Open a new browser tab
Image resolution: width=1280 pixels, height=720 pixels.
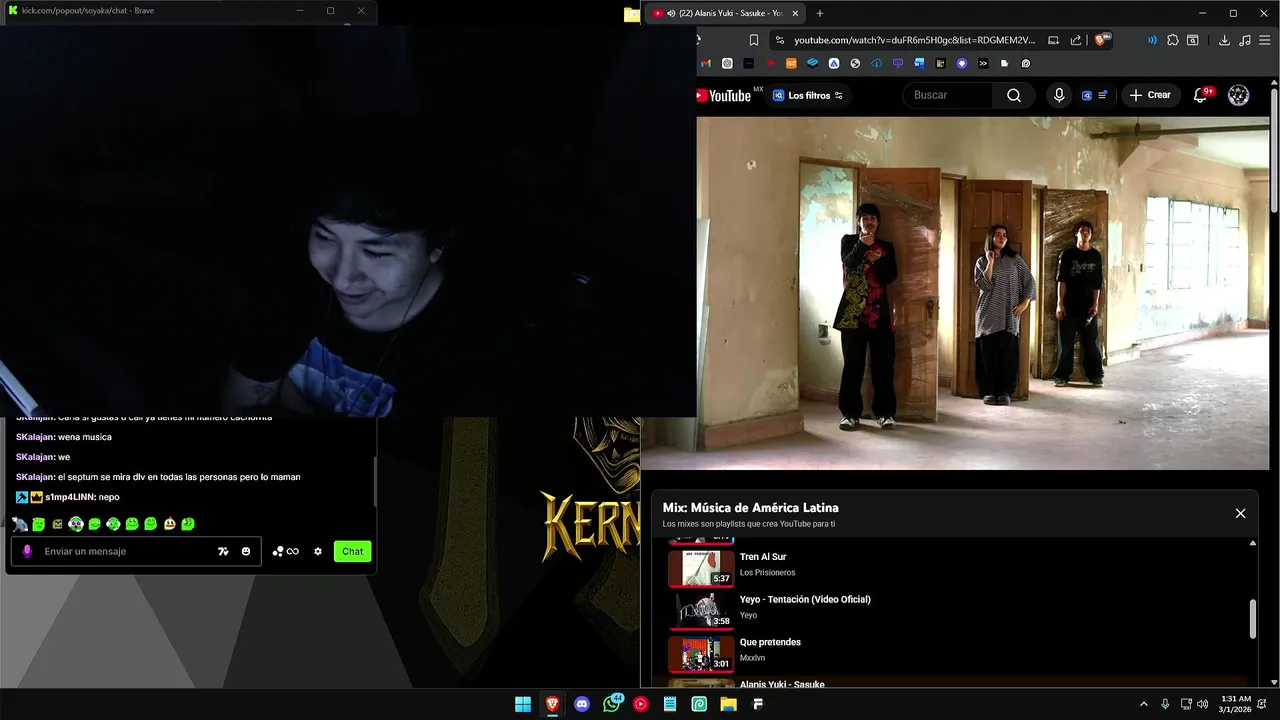pos(820,13)
